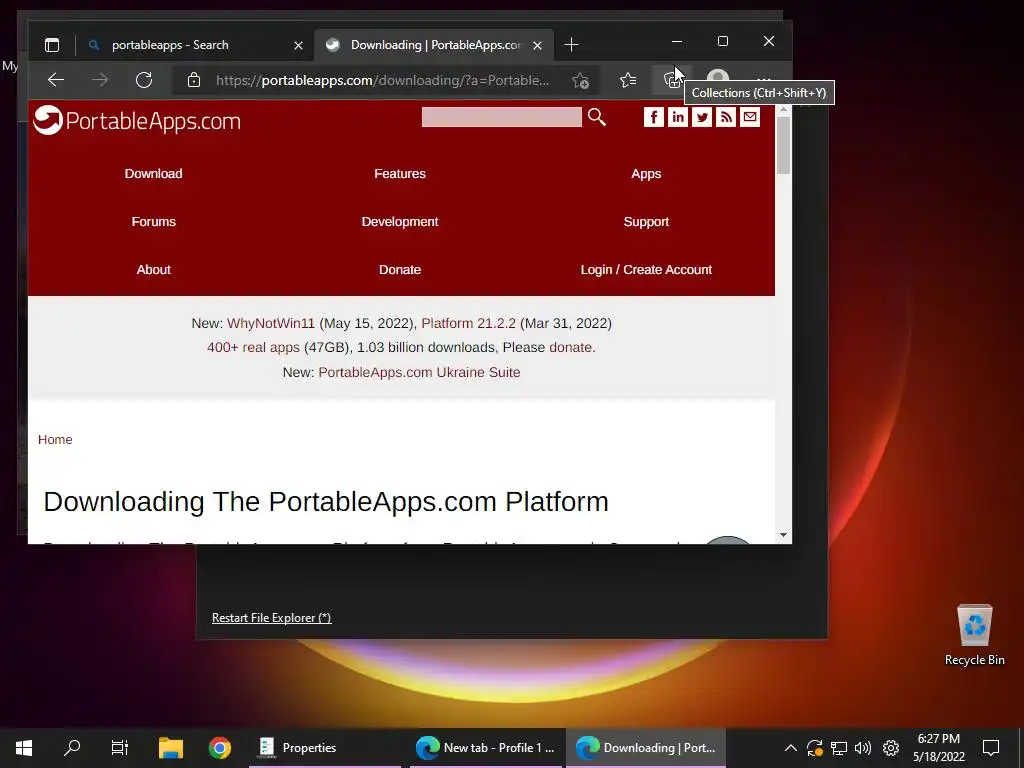Open the taskbar clock showing 6:27 PM
The width and height of the screenshot is (1024, 768).
[x=938, y=748]
